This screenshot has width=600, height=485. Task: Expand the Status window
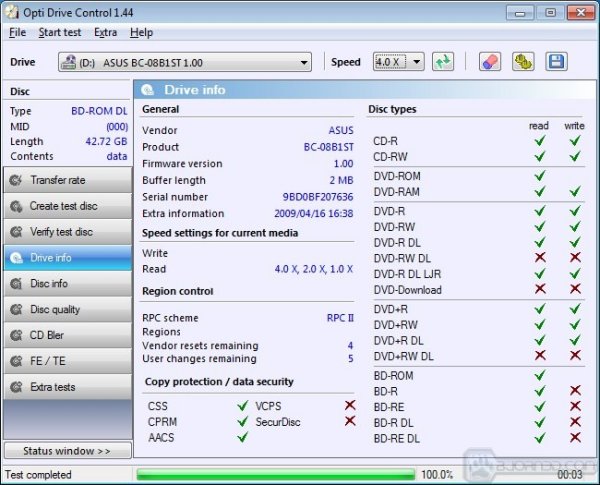click(68, 451)
